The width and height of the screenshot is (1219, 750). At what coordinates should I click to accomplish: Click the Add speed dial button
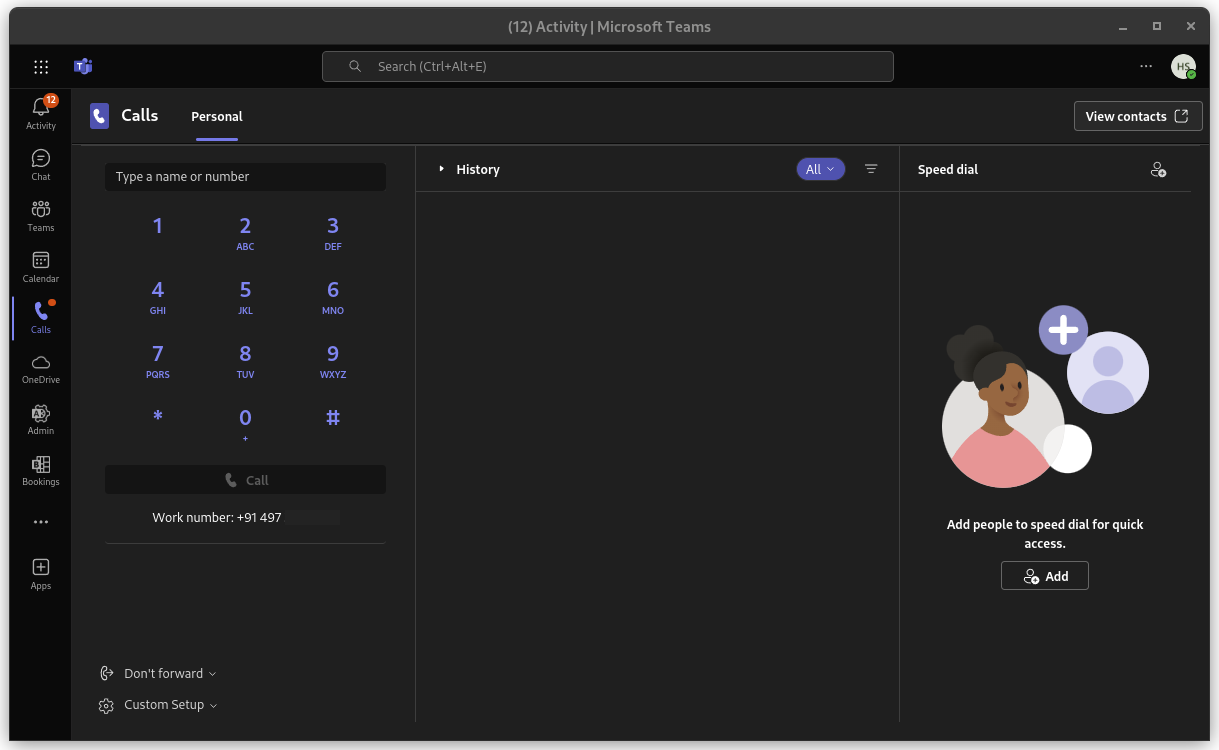(1045, 576)
